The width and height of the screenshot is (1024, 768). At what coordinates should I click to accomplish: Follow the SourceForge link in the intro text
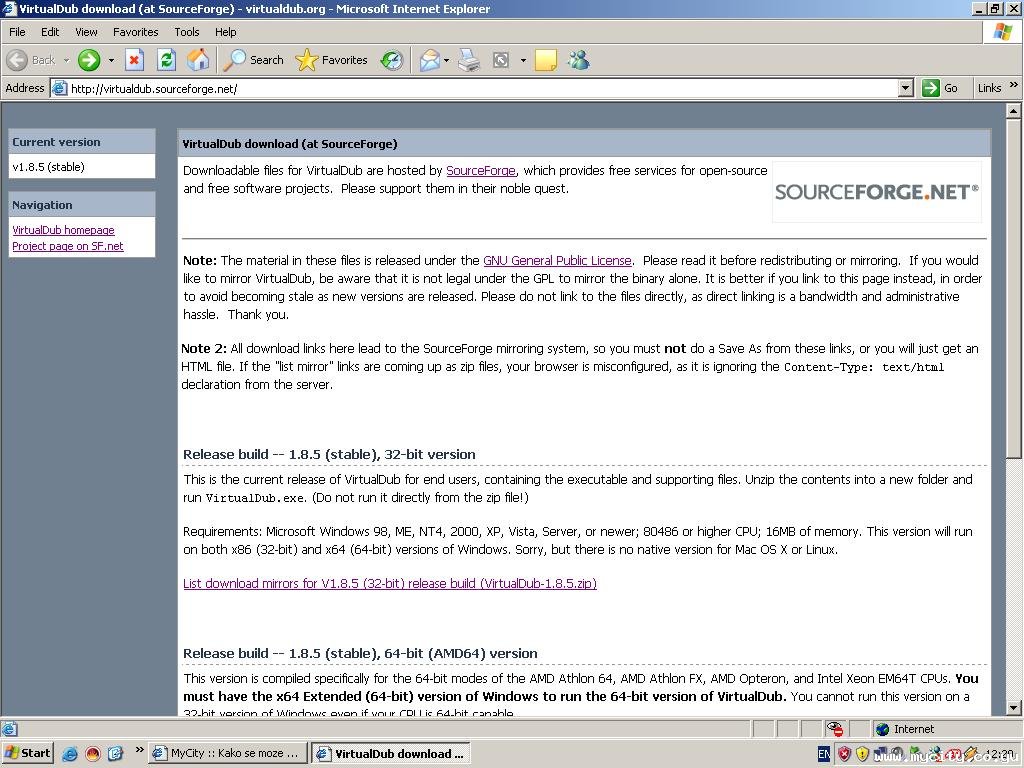point(481,170)
